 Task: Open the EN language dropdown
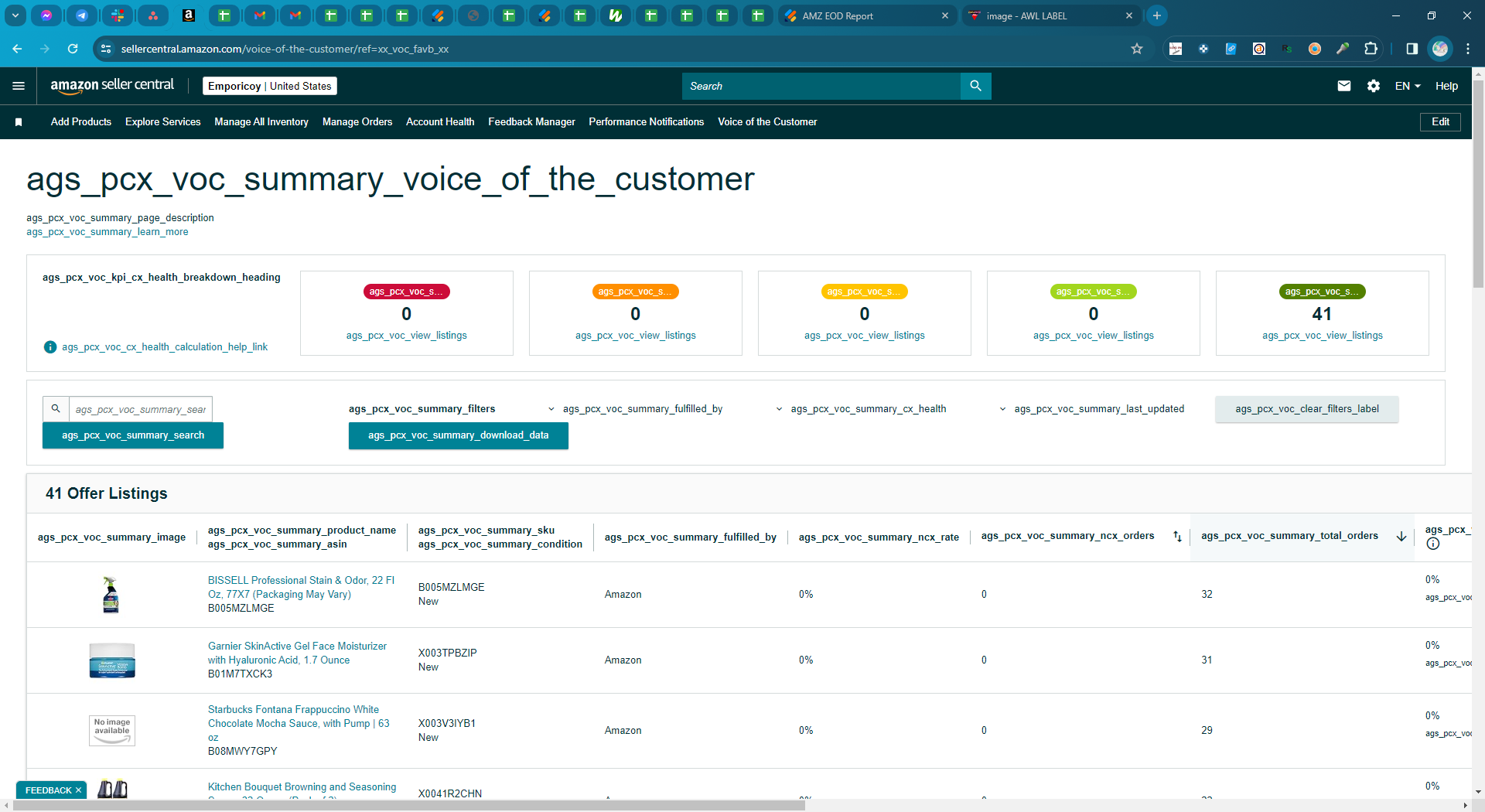click(x=1408, y=86)
